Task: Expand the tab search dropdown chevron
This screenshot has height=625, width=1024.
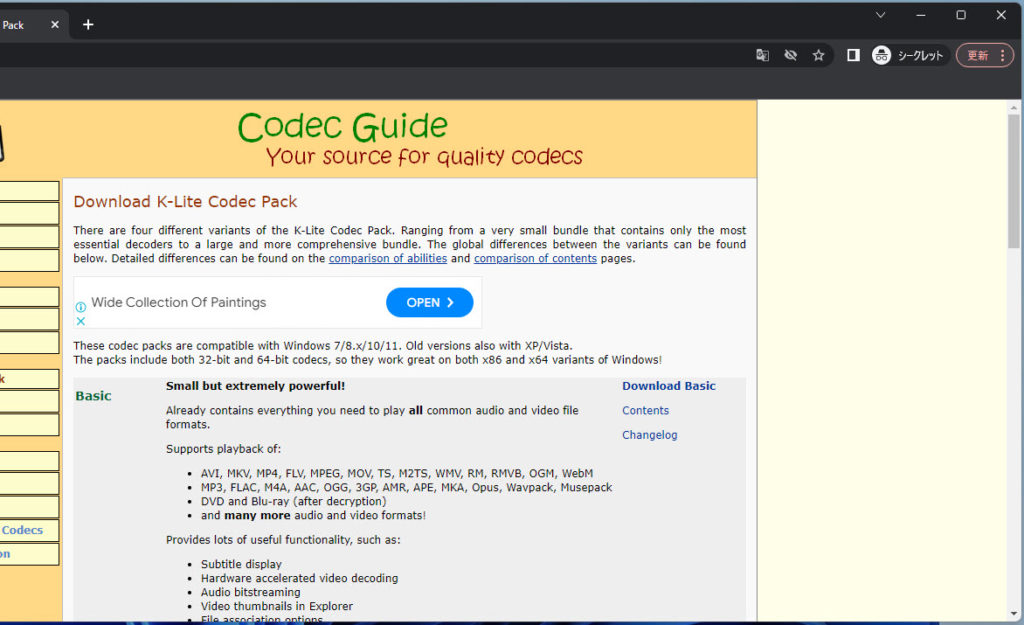Action: [x=881, y=15]
